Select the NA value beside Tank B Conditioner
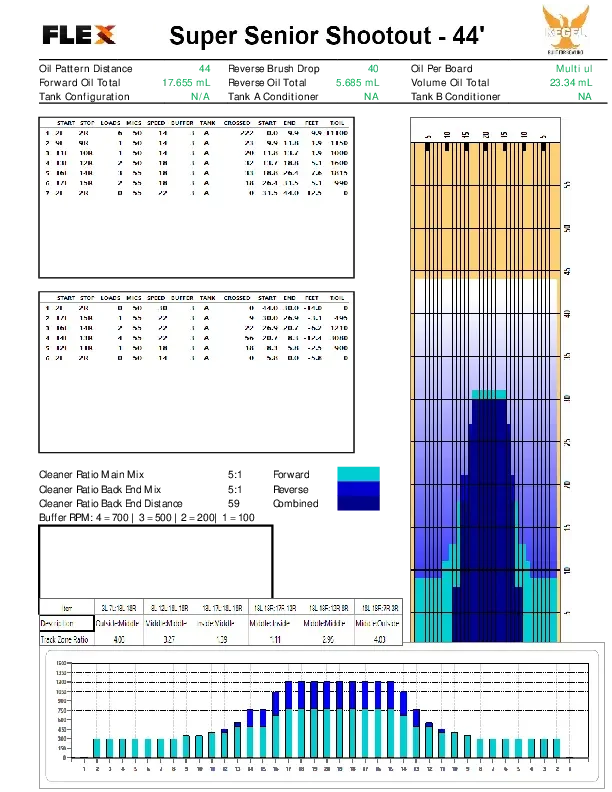This screenshot has width=612, height=792. tap(585, 96)
